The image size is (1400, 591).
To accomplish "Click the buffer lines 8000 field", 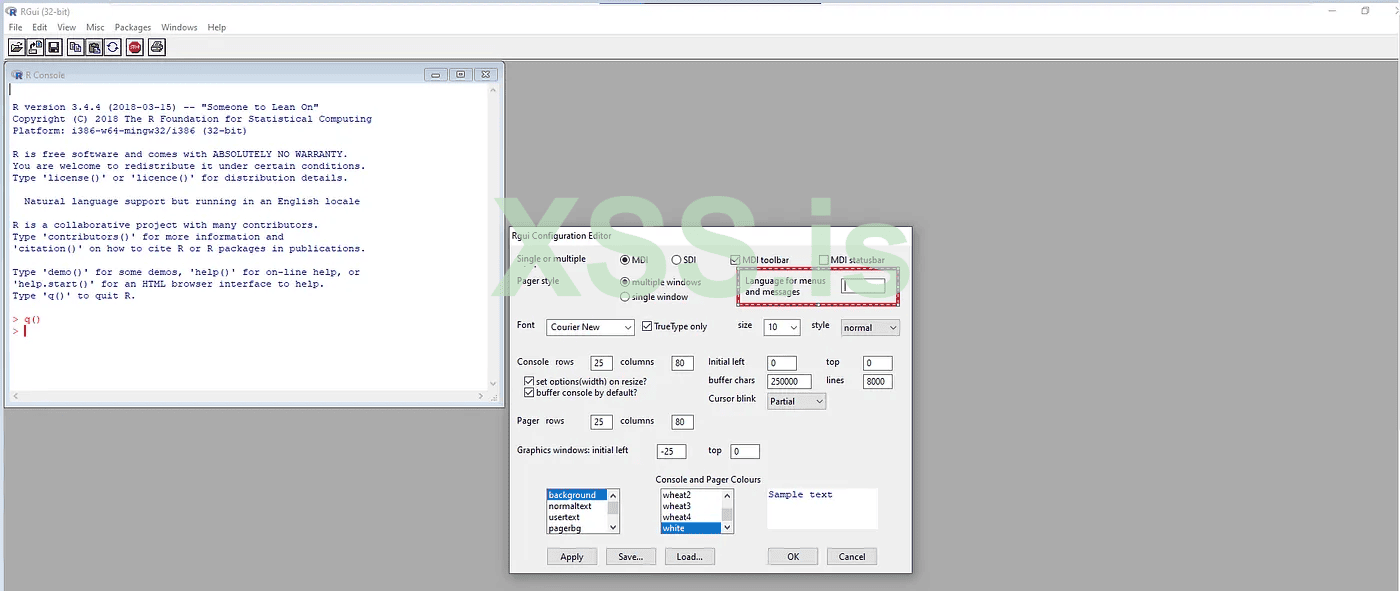I will point(877,381).
